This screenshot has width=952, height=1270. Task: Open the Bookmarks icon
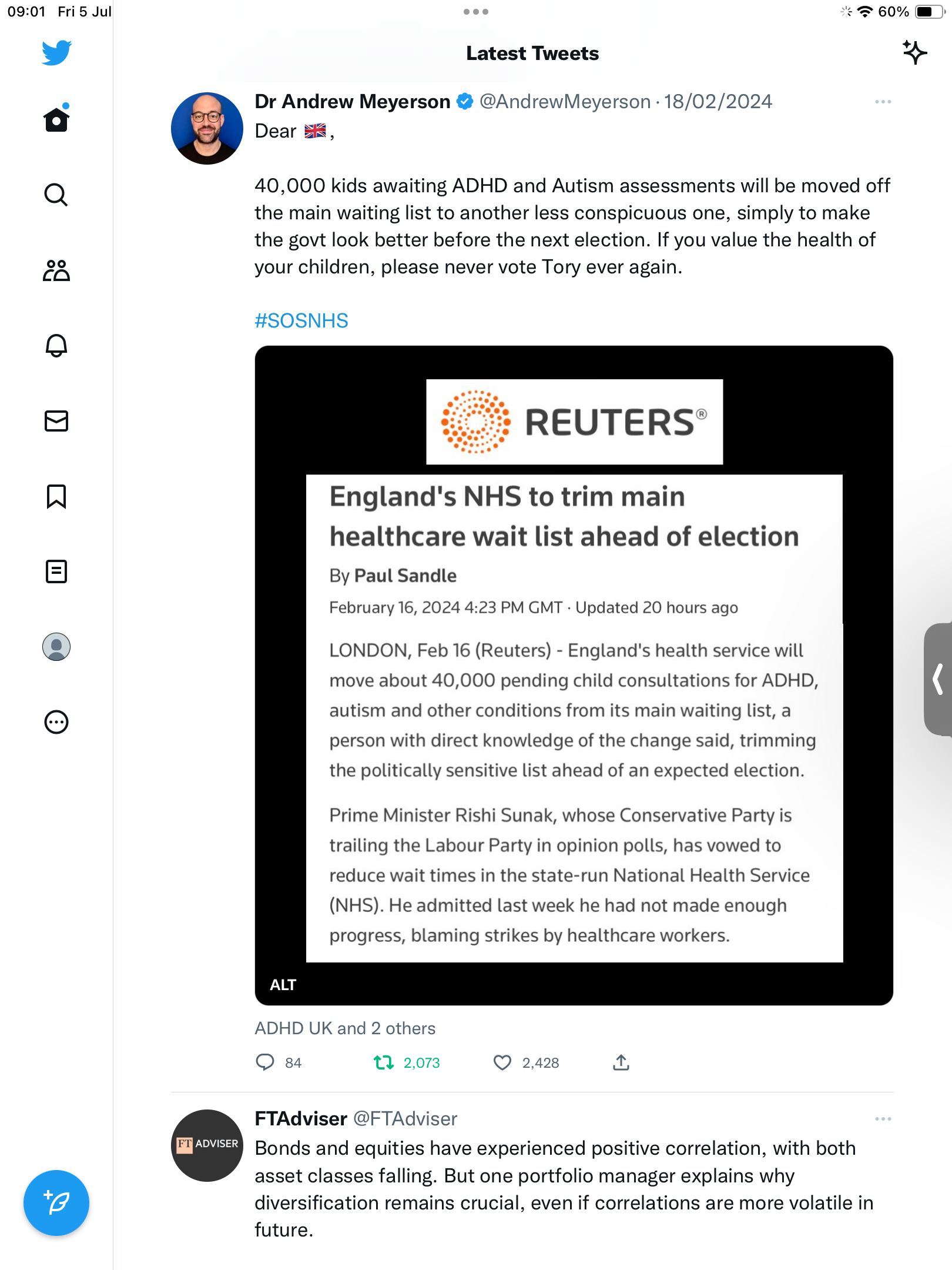coord(56,496)
